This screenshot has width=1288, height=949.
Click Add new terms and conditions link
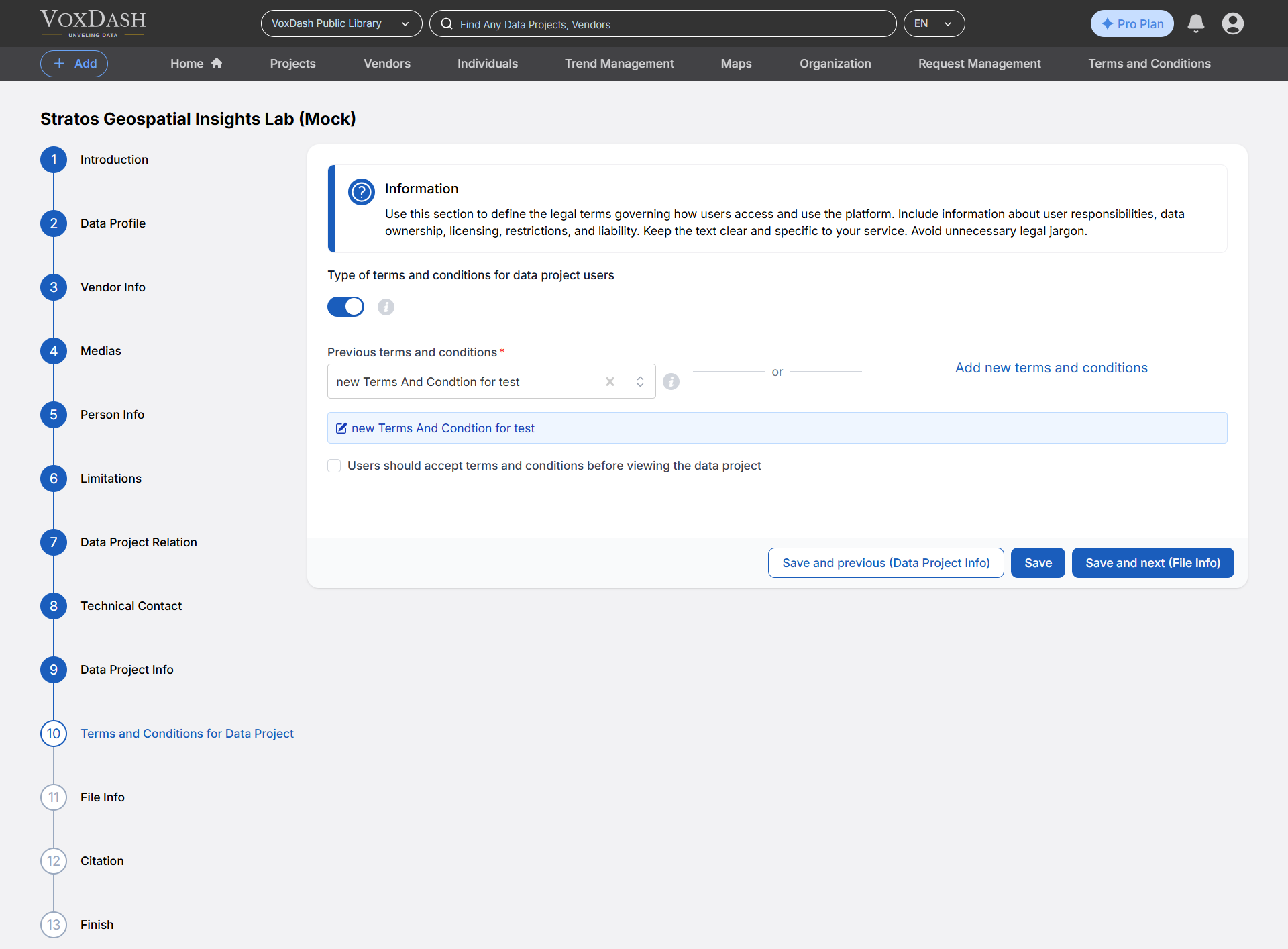click(1051, 368)
